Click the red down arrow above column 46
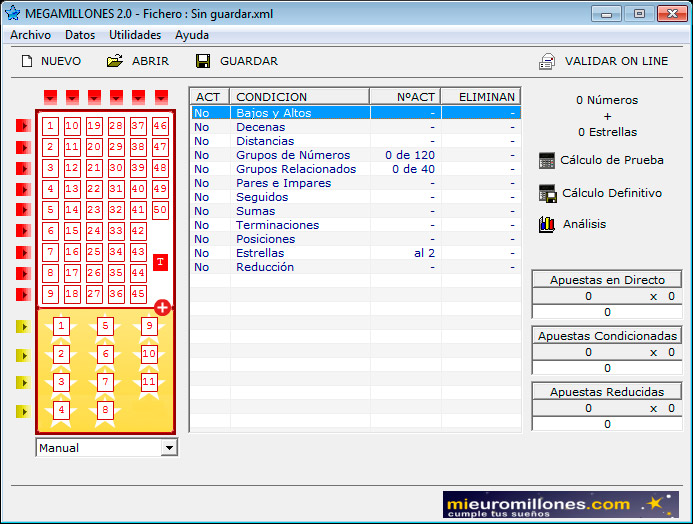Viewport: 693px width, 524px height. (161, 97)
